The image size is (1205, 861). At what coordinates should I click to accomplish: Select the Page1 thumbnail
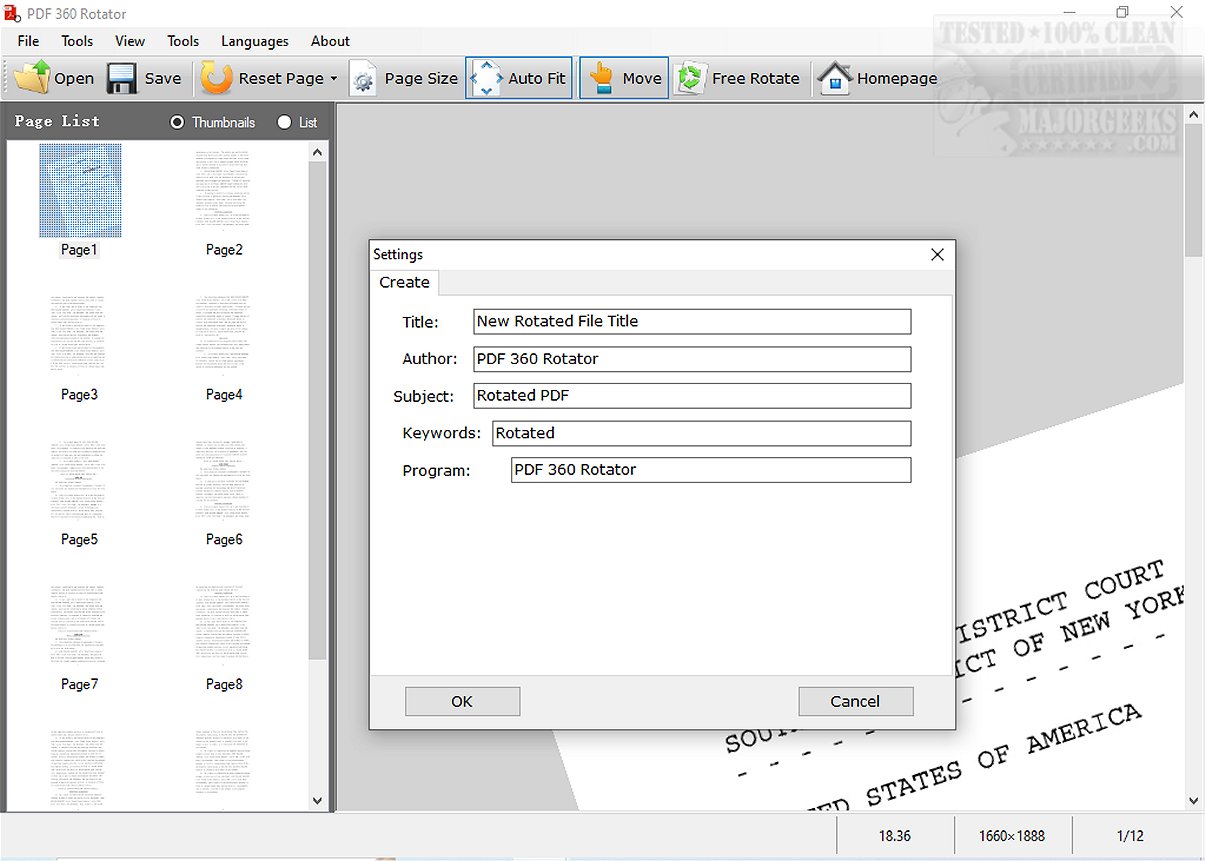tap(80, 190)
